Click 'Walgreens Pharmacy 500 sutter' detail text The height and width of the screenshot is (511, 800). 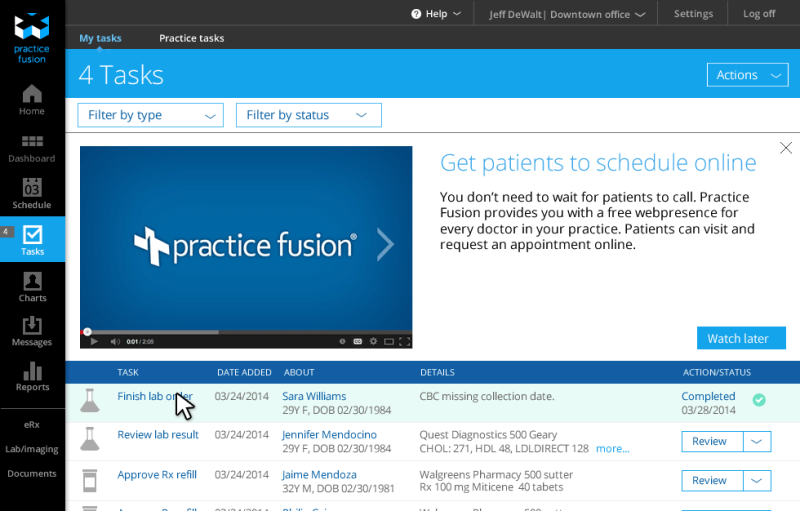pyautogui.click(x=496, y=475)
